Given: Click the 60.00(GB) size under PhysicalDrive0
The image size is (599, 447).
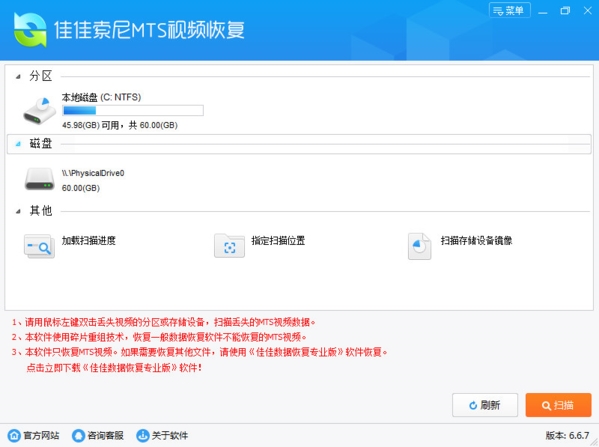Looking at the screenshot, I should pos(81,188).
